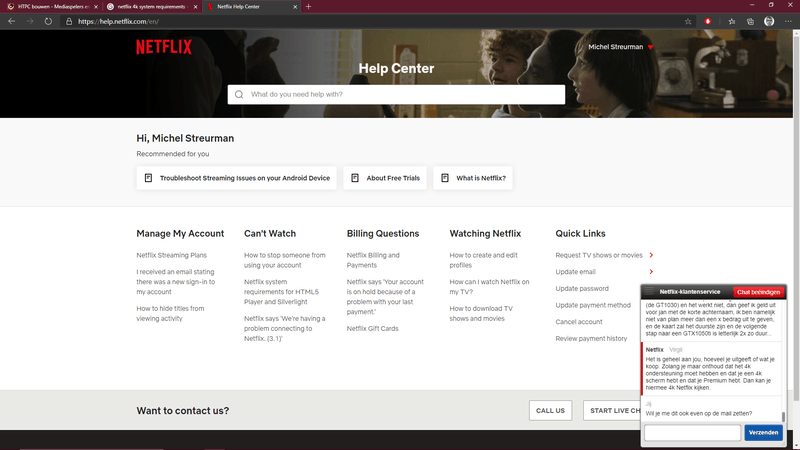Screen dimensions: 800x450
Task: Open About Free Trials article
Action: [x=385, y=178]
